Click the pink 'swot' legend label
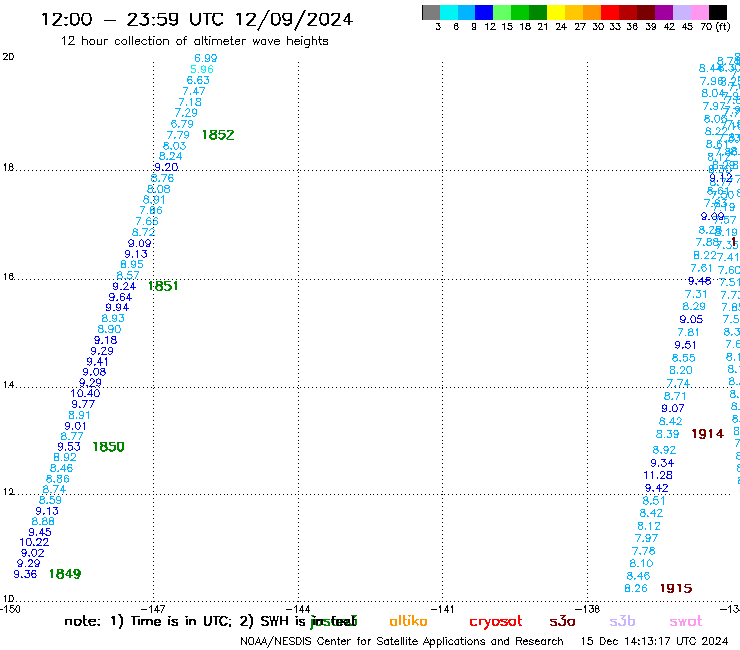This screenshot has width=740, height=650. (x=686, y=622)
